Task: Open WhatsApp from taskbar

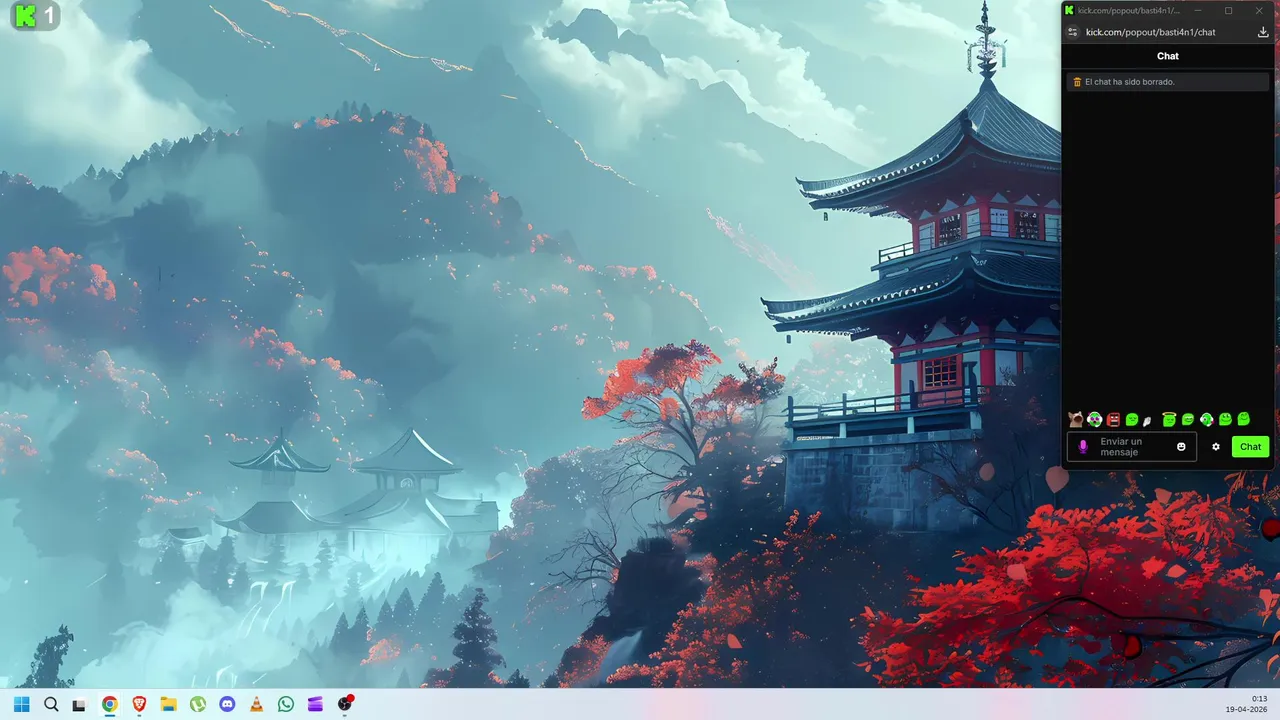Action: point(286,704)
